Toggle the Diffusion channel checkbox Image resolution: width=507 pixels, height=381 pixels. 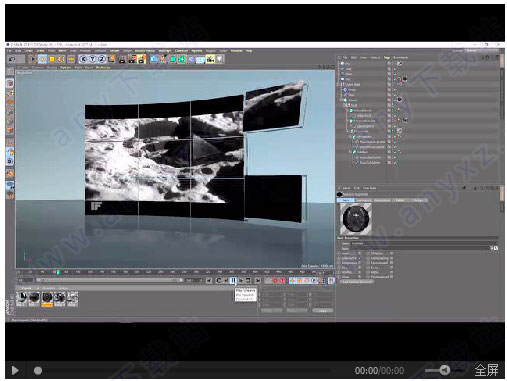[x=391, y=254]
